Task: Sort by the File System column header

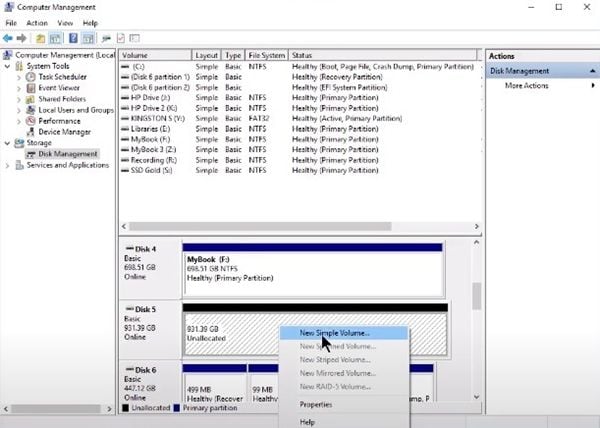Action: [x=266, y=55]
